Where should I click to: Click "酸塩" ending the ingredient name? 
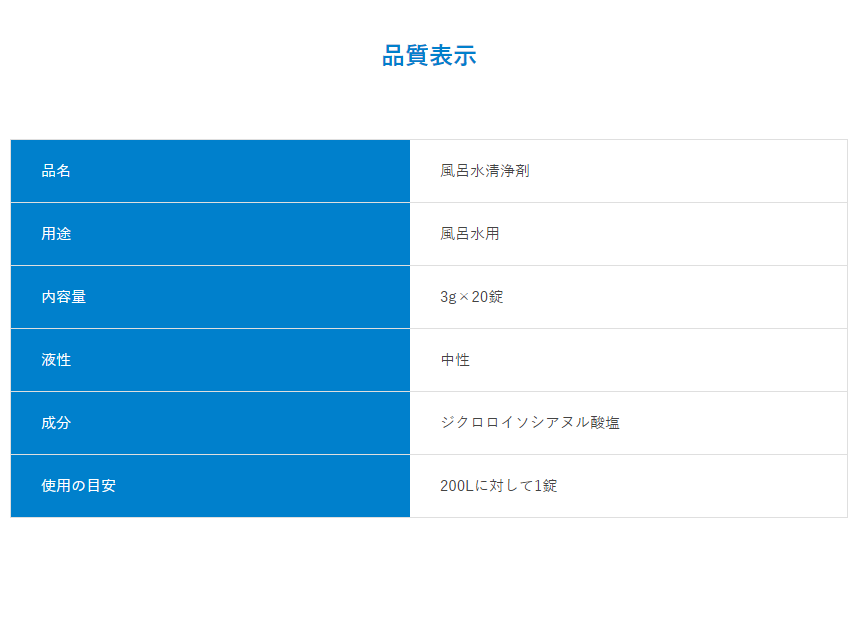click(x=605, y=423)
